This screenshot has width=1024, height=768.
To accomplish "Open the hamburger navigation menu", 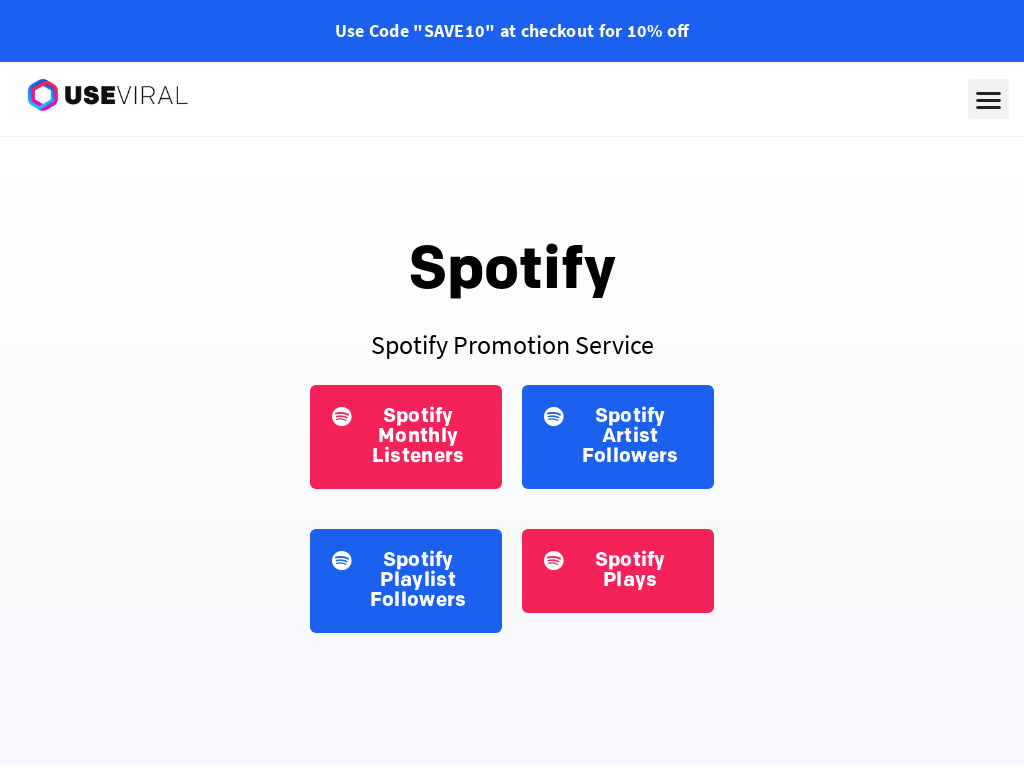I will coord(987,99).
